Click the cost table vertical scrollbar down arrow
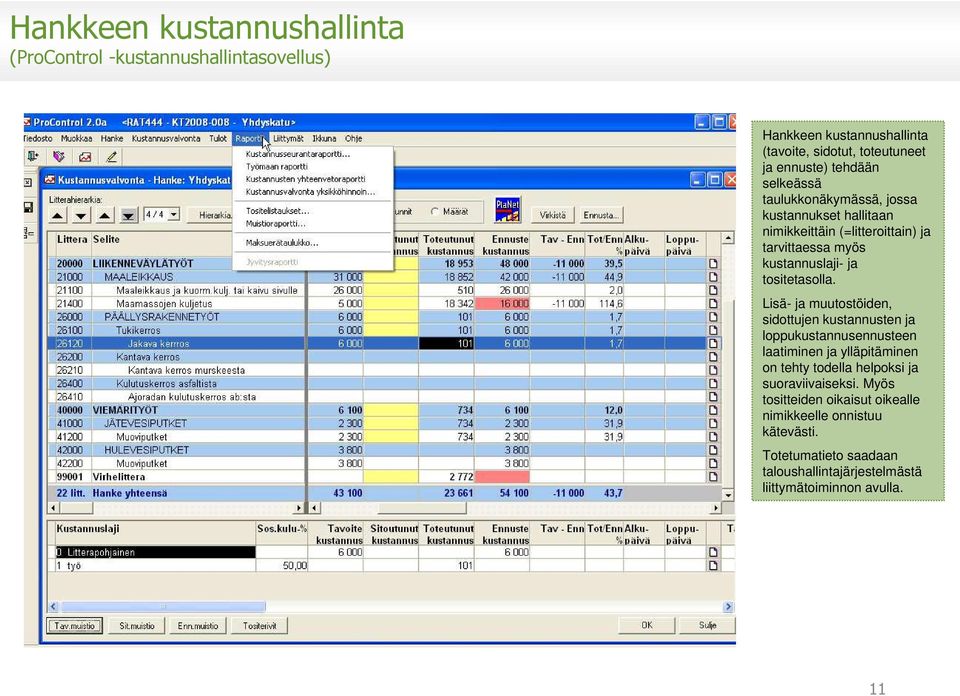 pyautogui.click(x=727, y=495)
